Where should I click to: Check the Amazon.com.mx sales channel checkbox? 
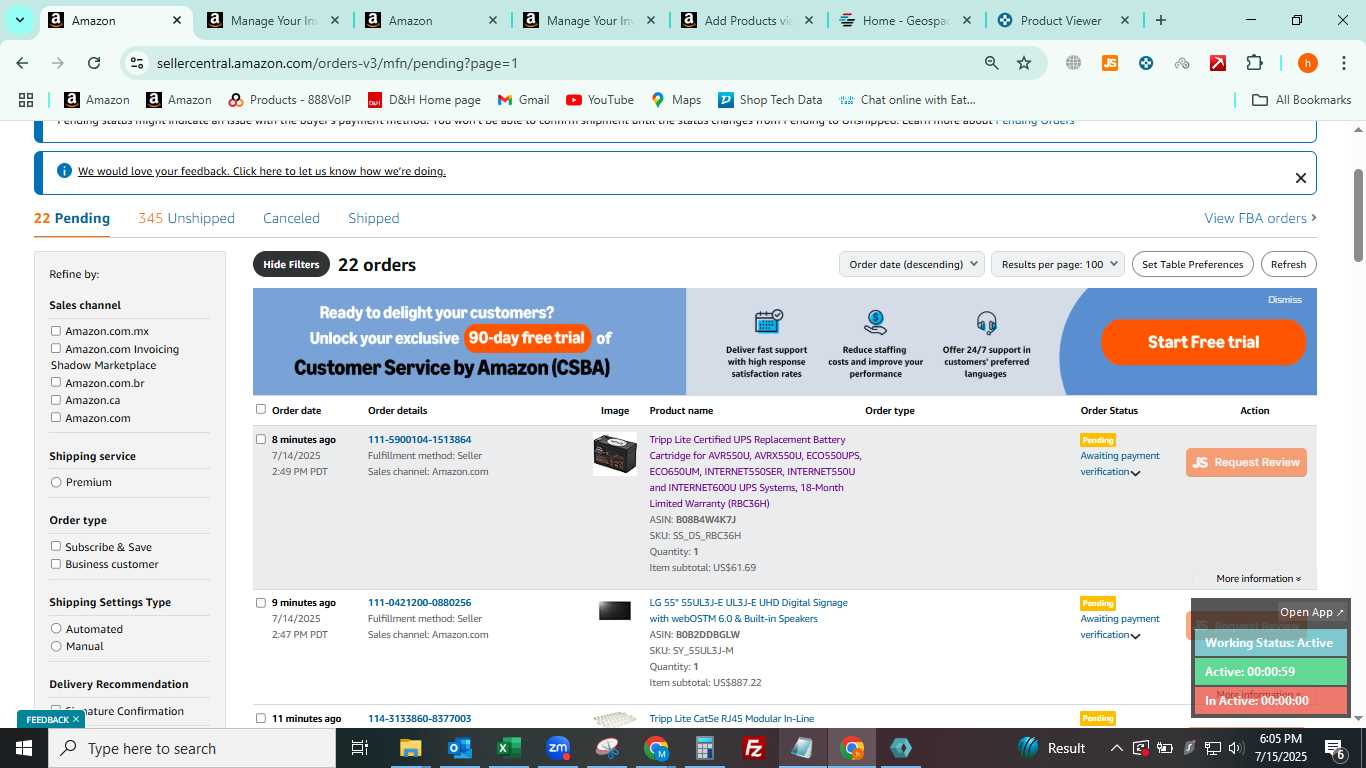pyautogui.click(x=56, y=331)
